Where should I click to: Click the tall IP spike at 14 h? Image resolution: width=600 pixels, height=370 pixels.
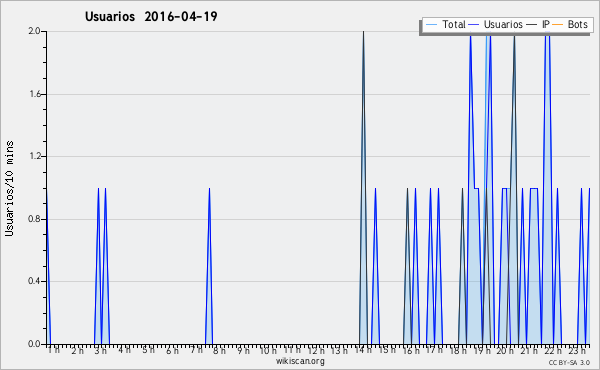(364, 187)
